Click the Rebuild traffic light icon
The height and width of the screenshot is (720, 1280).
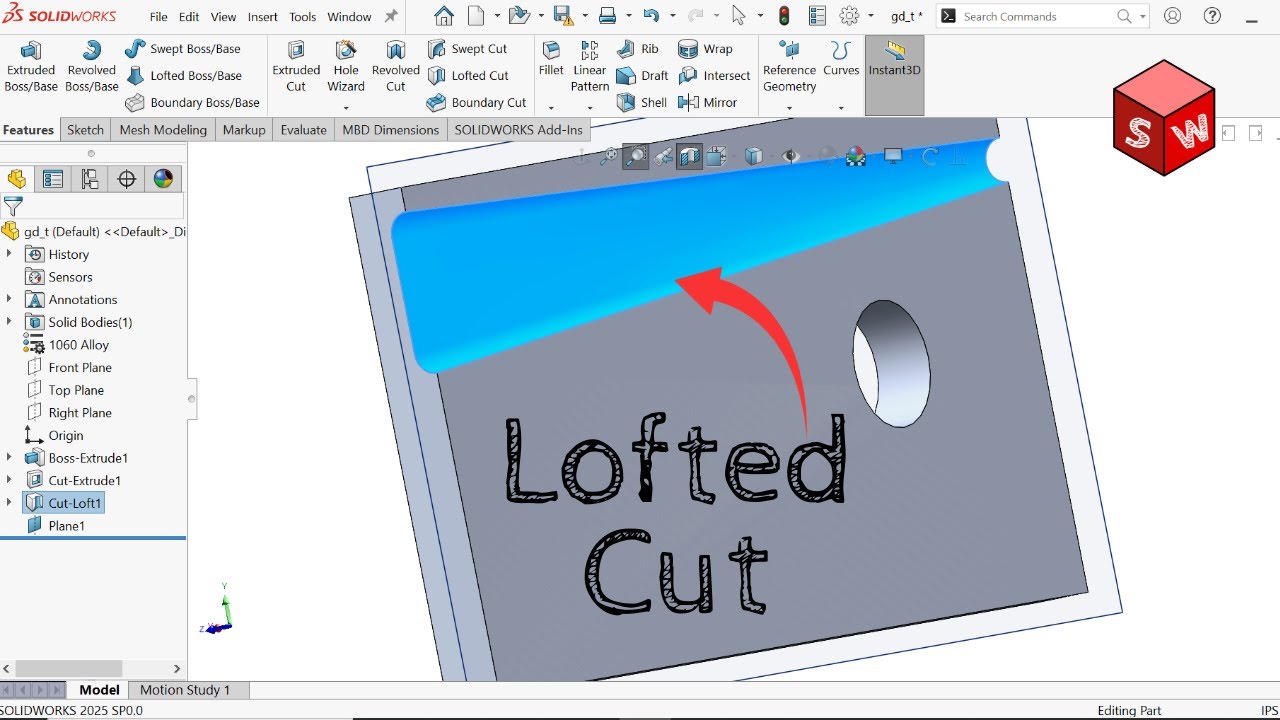click(784, 16)
